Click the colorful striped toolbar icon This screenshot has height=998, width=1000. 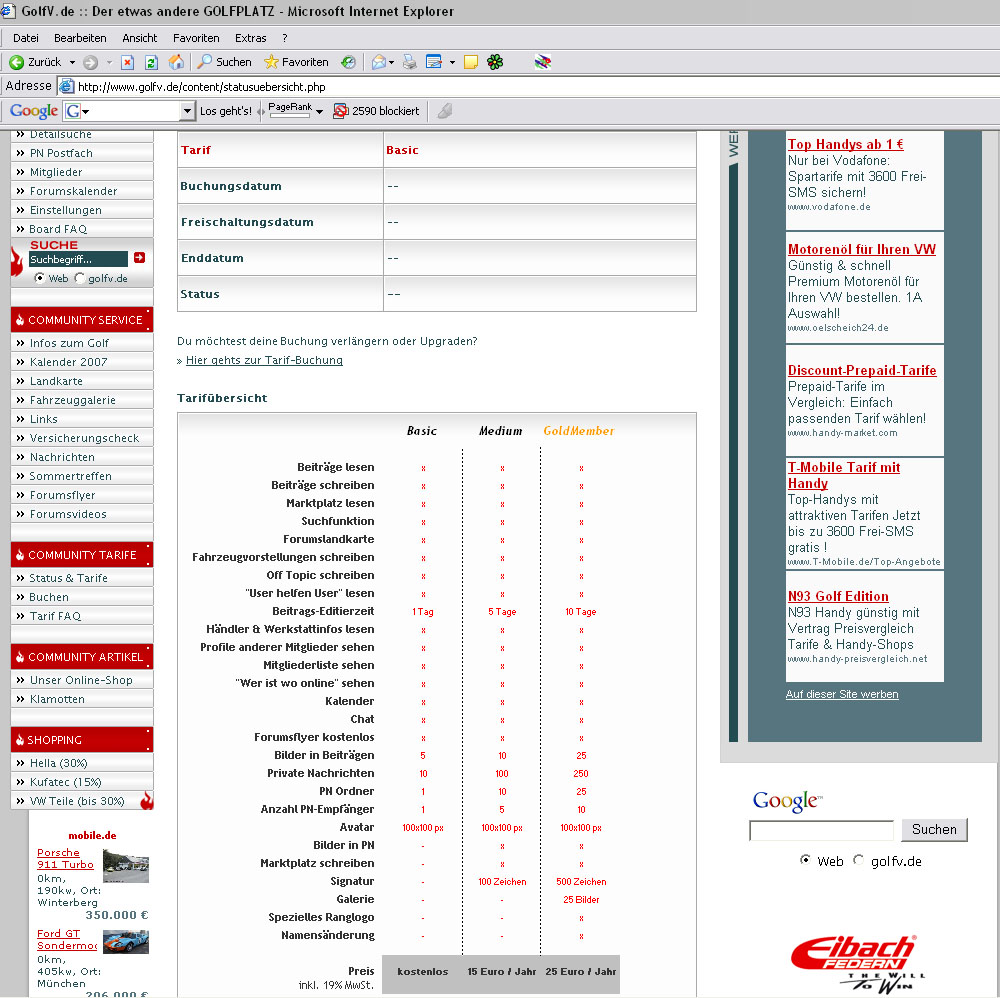[543, 62]
